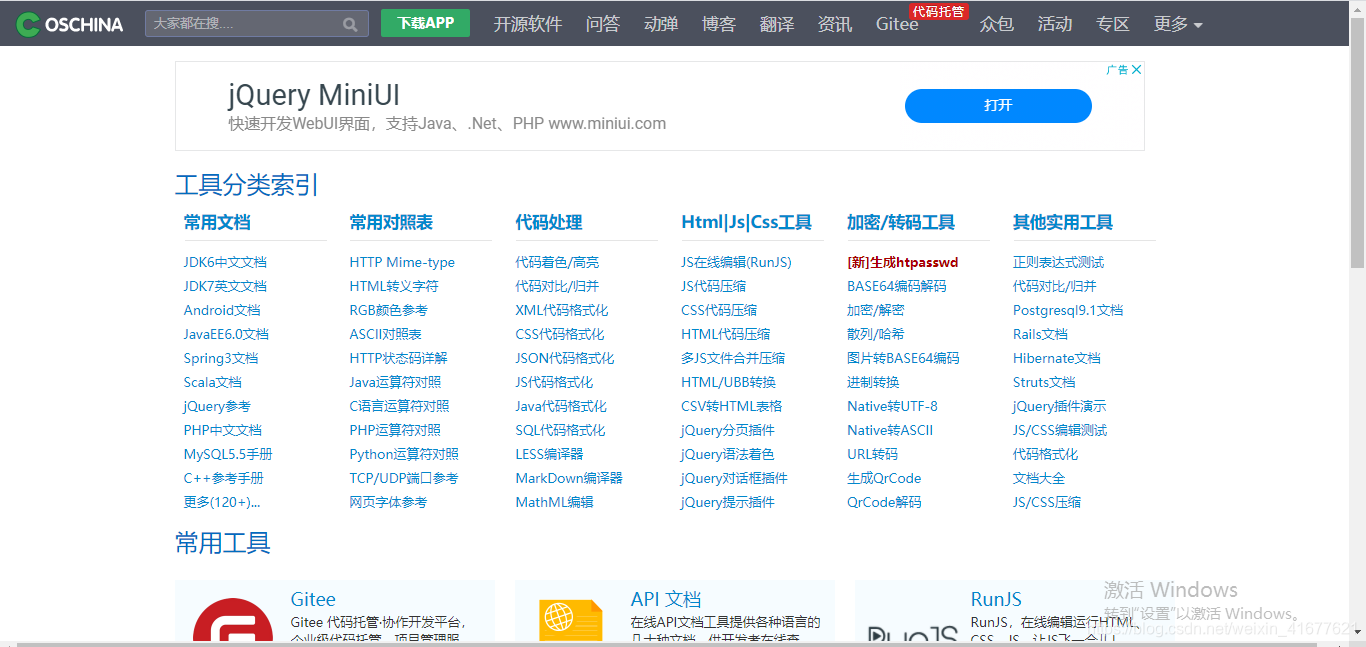Expand the 更多 dropdown menu
The image size is (1366, 647).
(x=1178, y=24)
